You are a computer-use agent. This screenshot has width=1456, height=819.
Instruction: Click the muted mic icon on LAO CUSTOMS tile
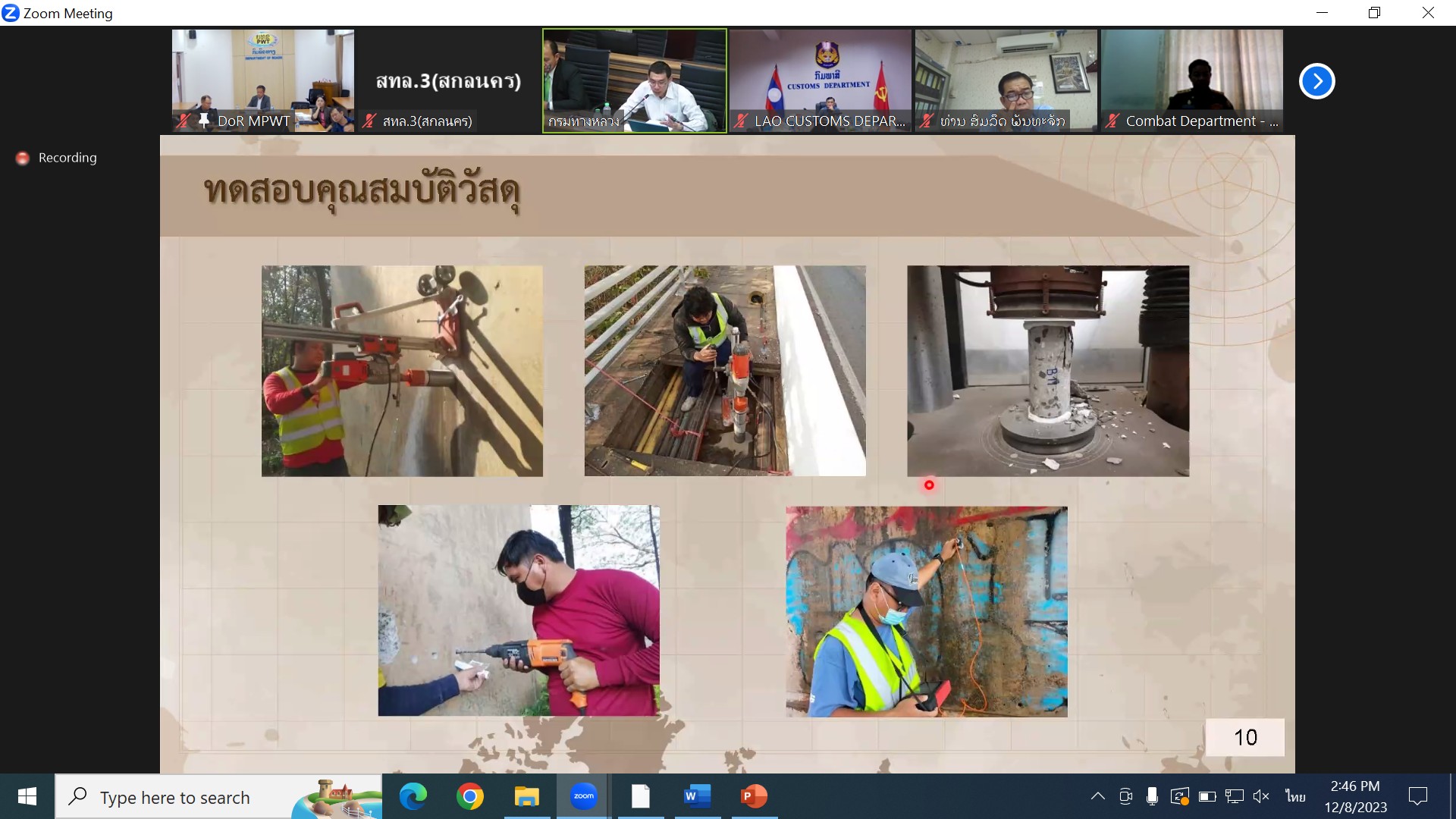[x=741, y=121]
